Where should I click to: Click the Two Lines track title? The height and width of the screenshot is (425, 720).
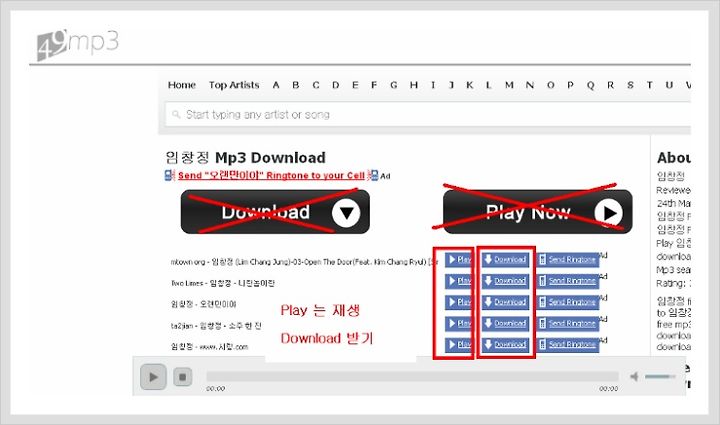223,283
